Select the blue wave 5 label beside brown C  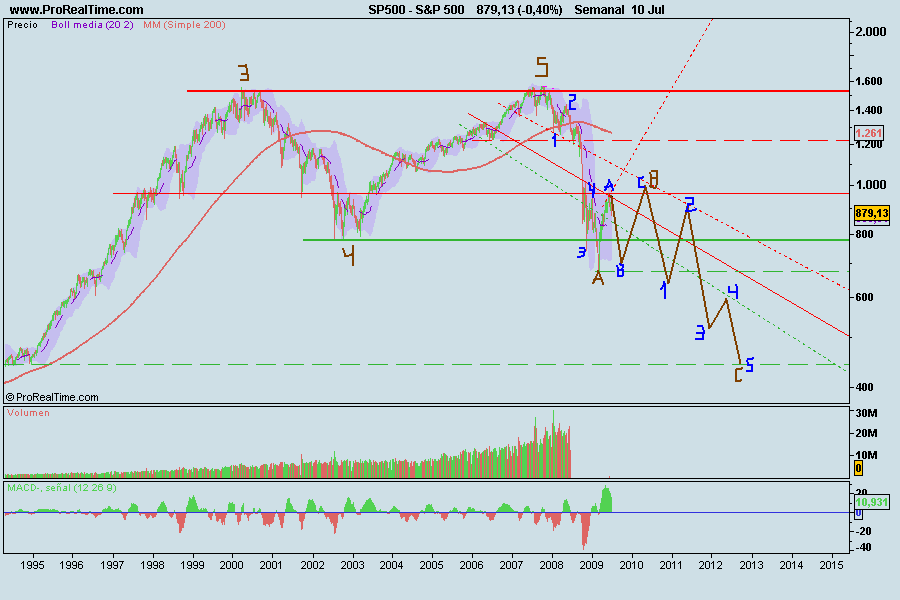(x=750, y=365)
